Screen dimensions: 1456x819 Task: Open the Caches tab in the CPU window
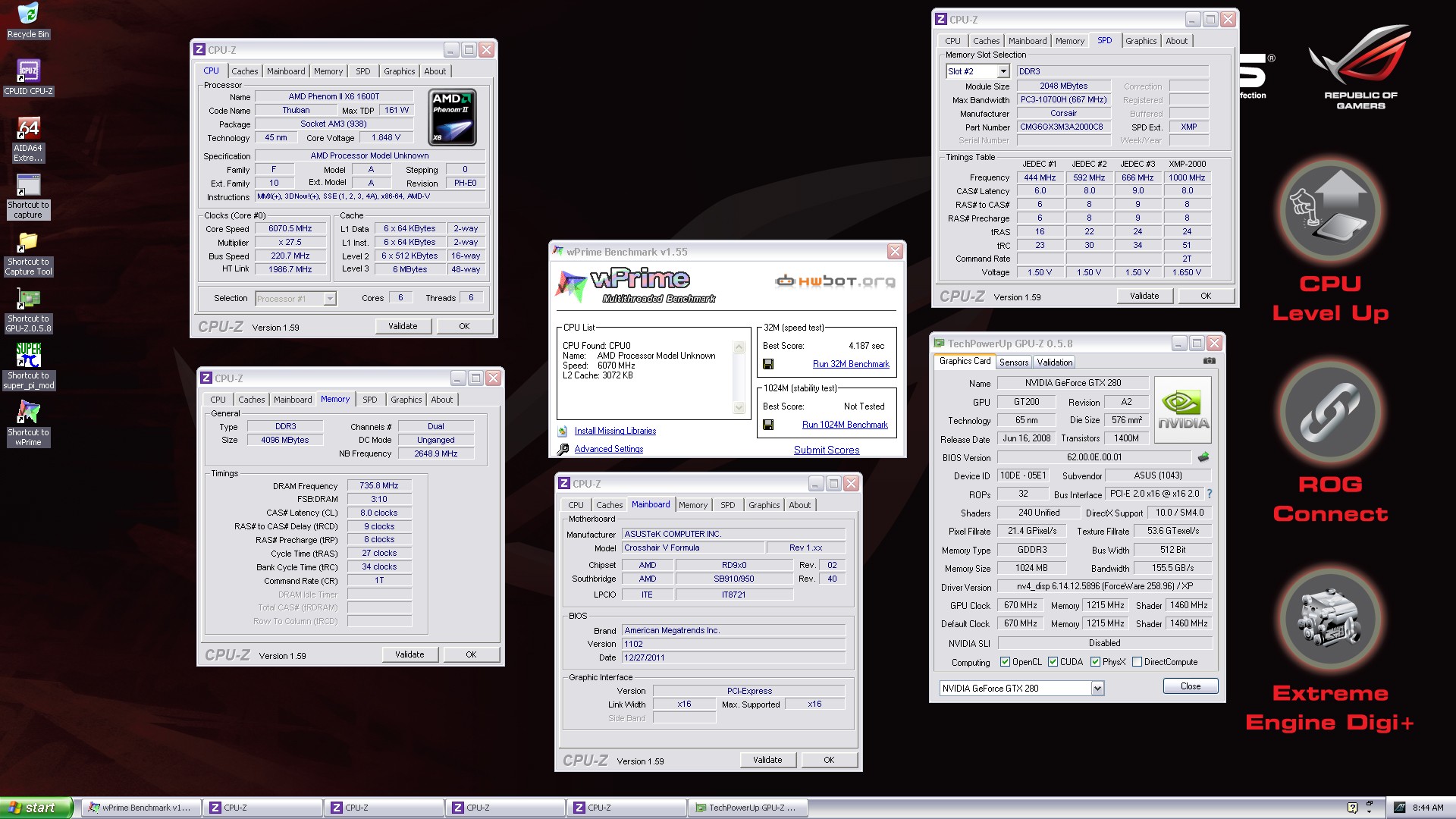244,71
